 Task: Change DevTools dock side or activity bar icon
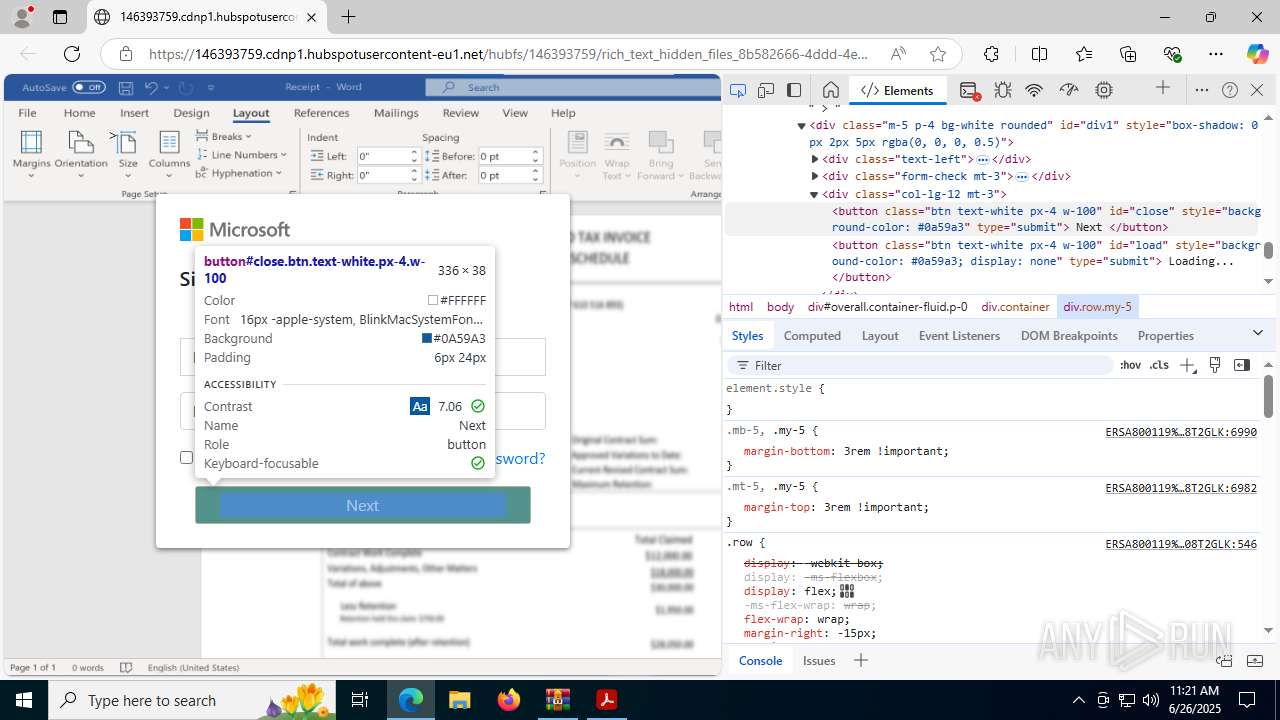(x=794, y=90)
